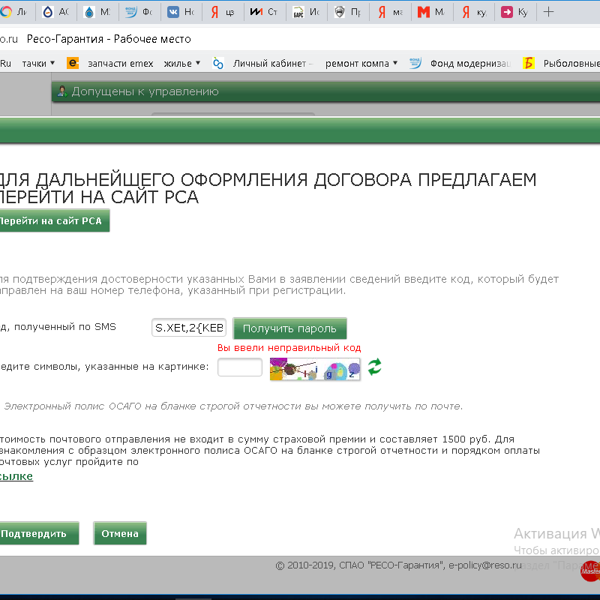Expand the жилье bookmark folder
The width and height of the screenshot is (600, 600).
click(182, 63)
